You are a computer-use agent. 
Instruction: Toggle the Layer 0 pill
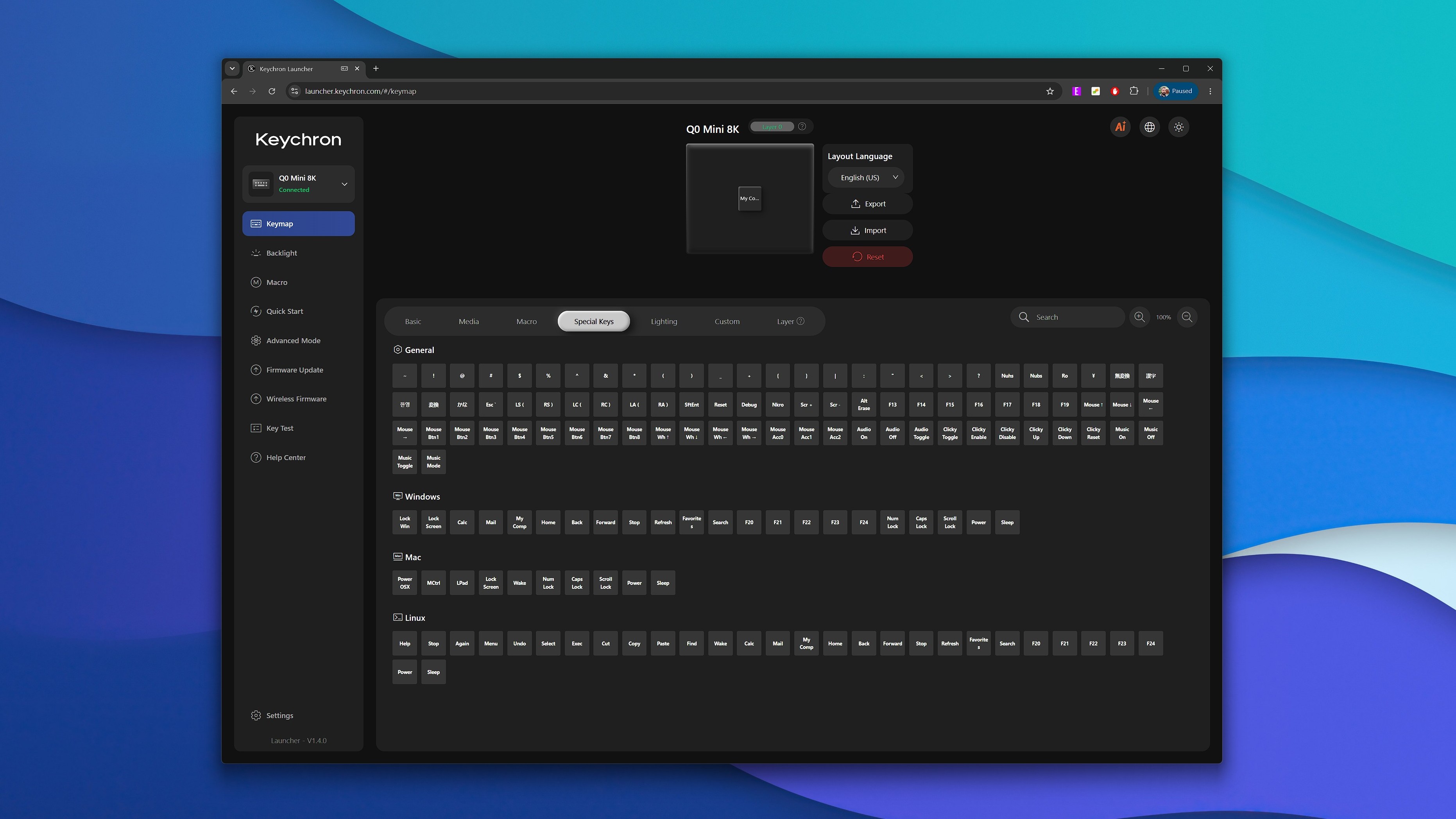coord(772,127)
